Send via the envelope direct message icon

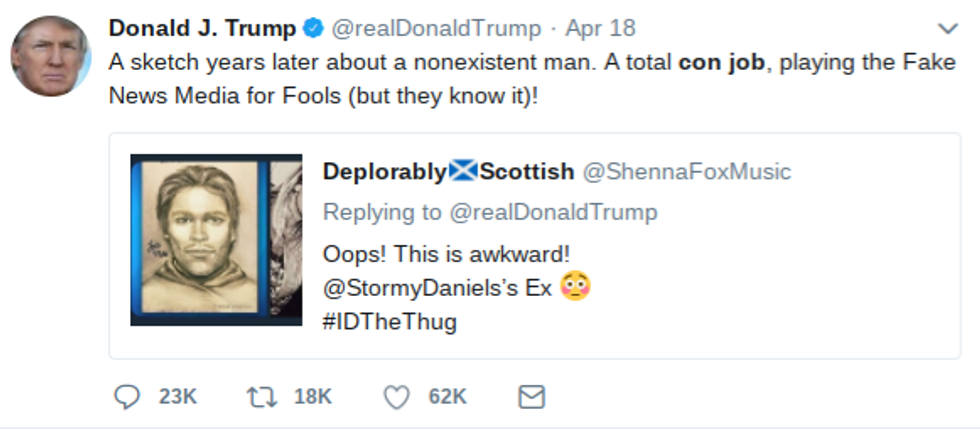click(531, 397)
